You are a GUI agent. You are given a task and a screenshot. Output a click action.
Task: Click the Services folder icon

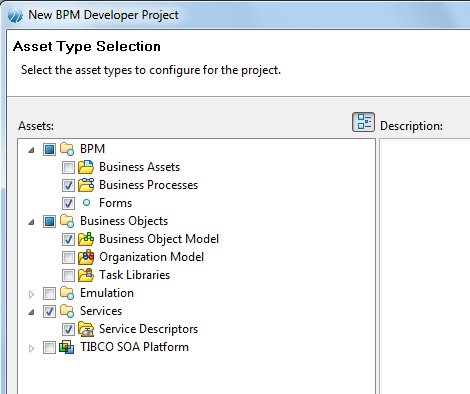(67, 311)
